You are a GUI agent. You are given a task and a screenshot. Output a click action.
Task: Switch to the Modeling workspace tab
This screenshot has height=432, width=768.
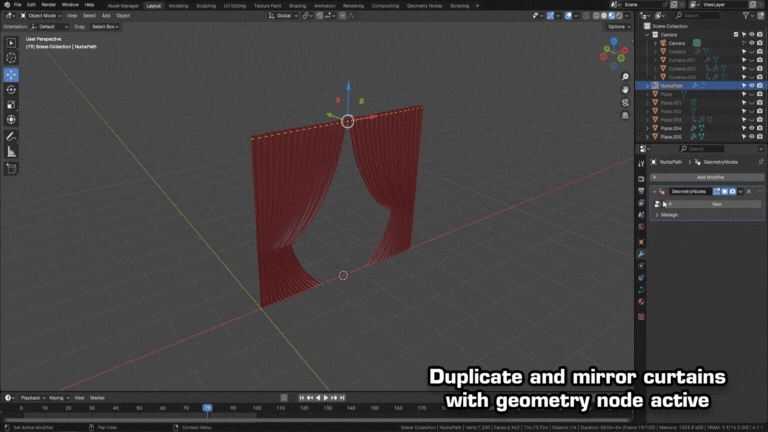[178, 6]
